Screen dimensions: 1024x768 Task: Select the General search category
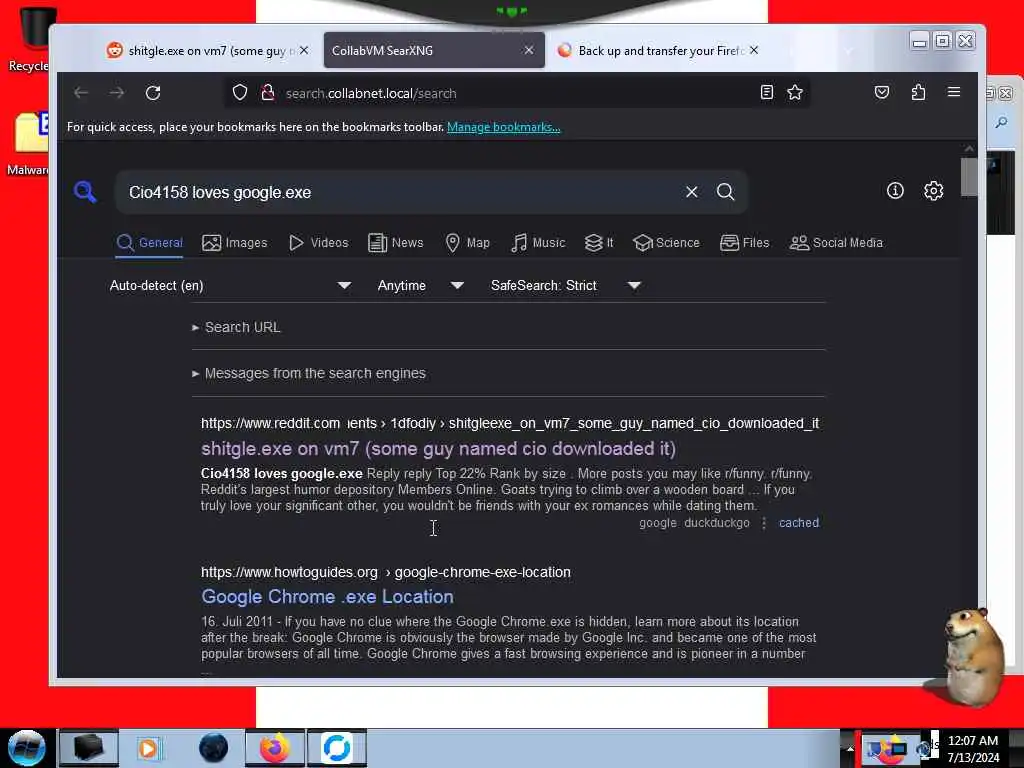point(149,243)
